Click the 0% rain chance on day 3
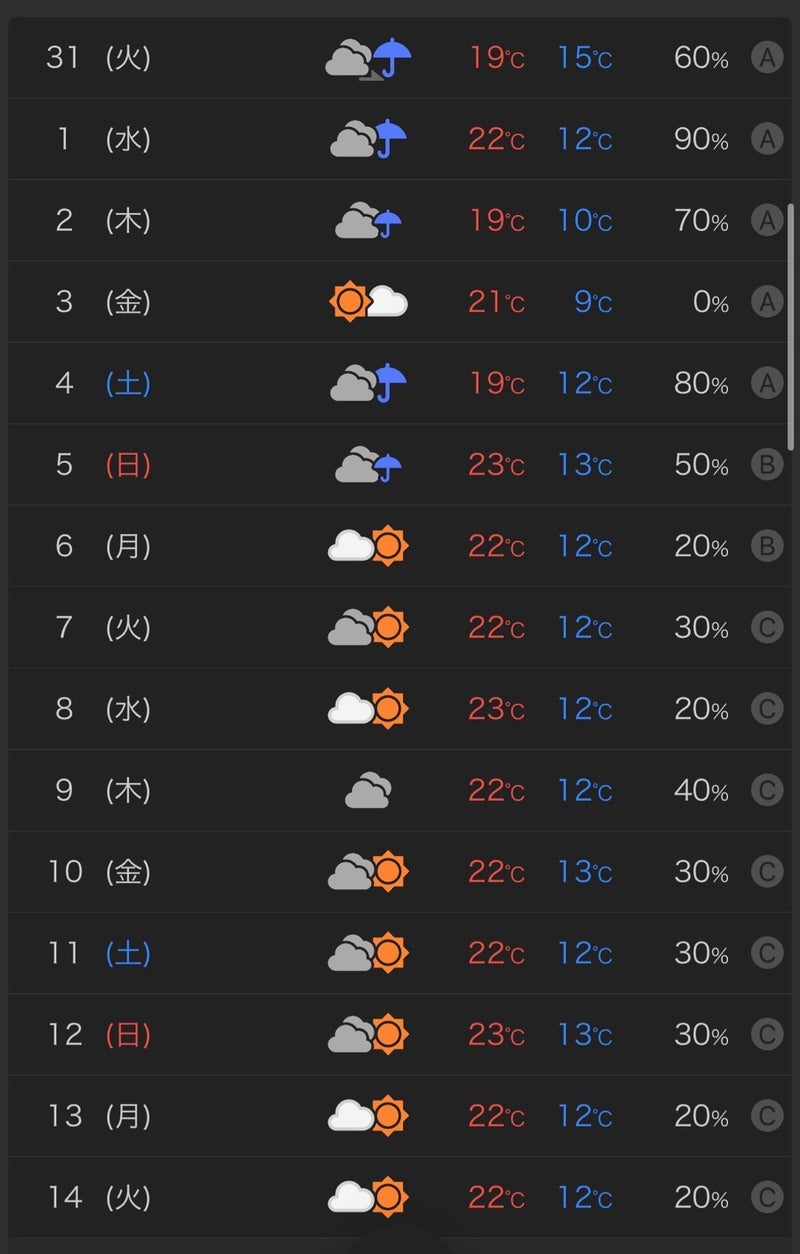 coord(711,302)
